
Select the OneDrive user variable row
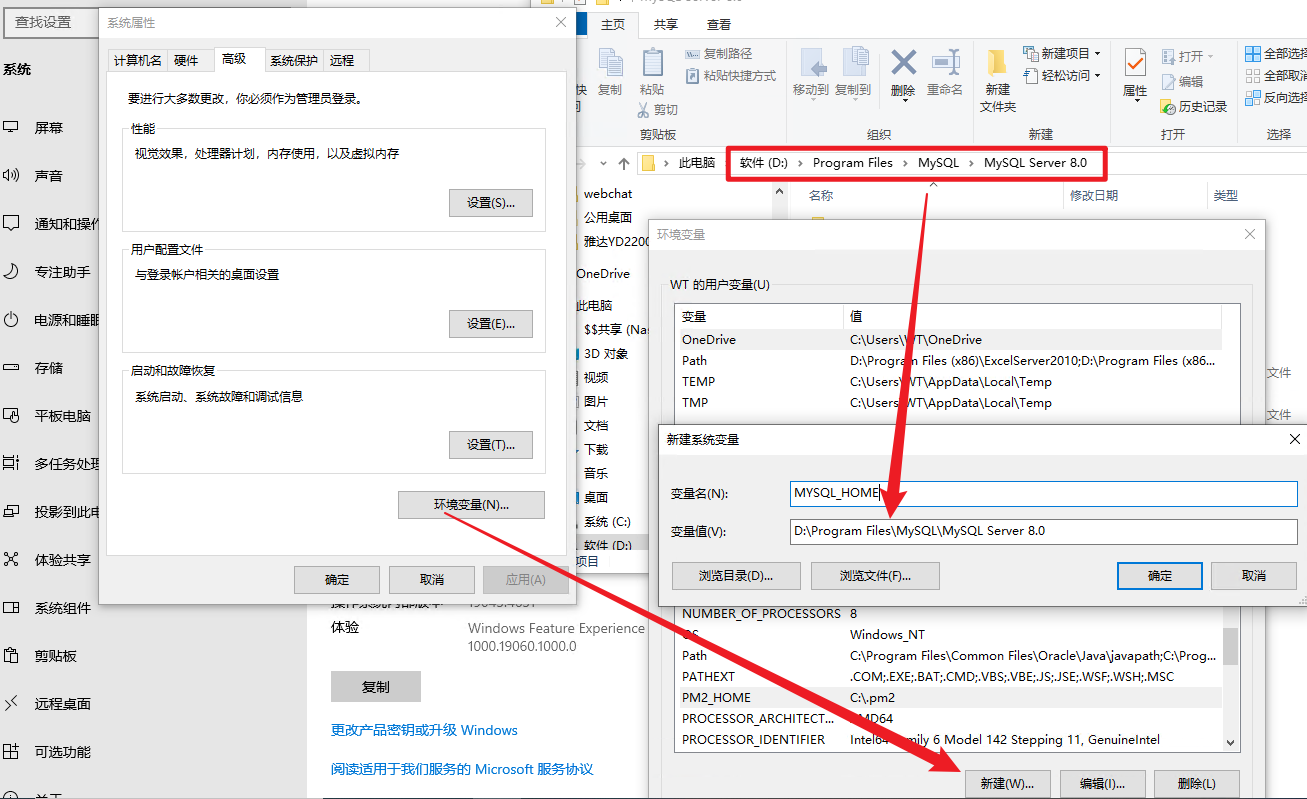[x=949, y=340]
